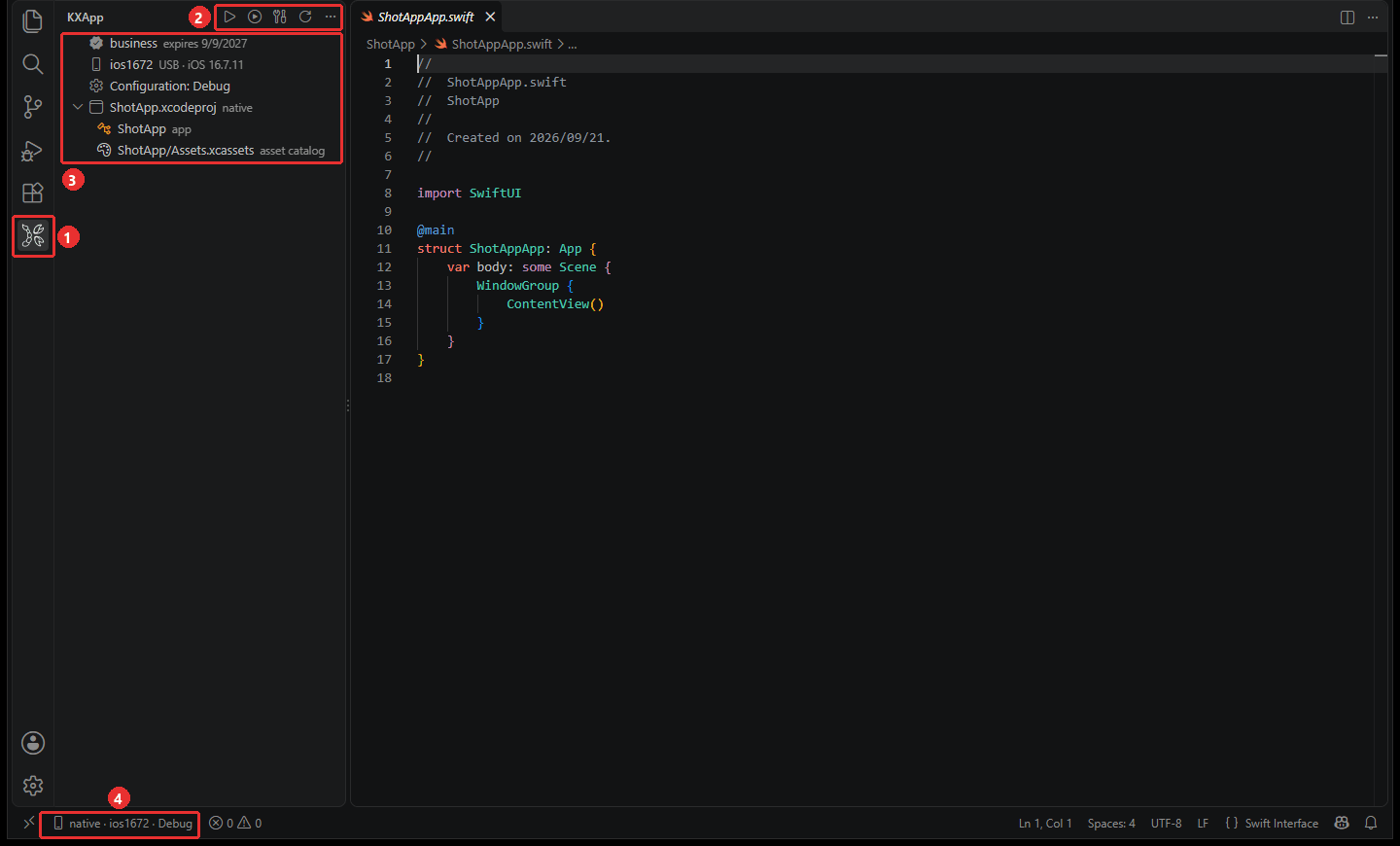1400x846 pixels.
Task: Open the Source Control view
Action: [32, 107]
